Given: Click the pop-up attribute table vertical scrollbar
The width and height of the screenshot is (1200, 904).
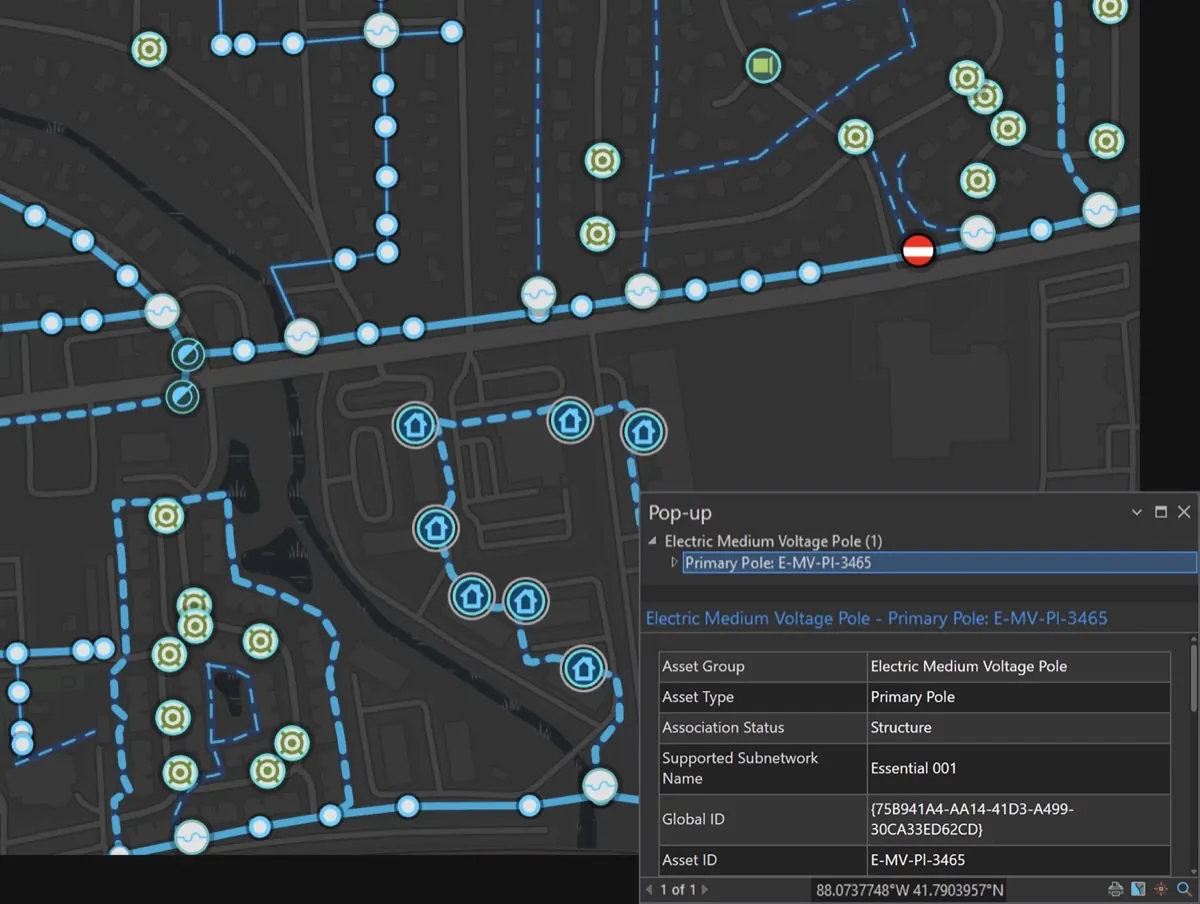Looking at the screenshot, I should tap(1191, 755).
